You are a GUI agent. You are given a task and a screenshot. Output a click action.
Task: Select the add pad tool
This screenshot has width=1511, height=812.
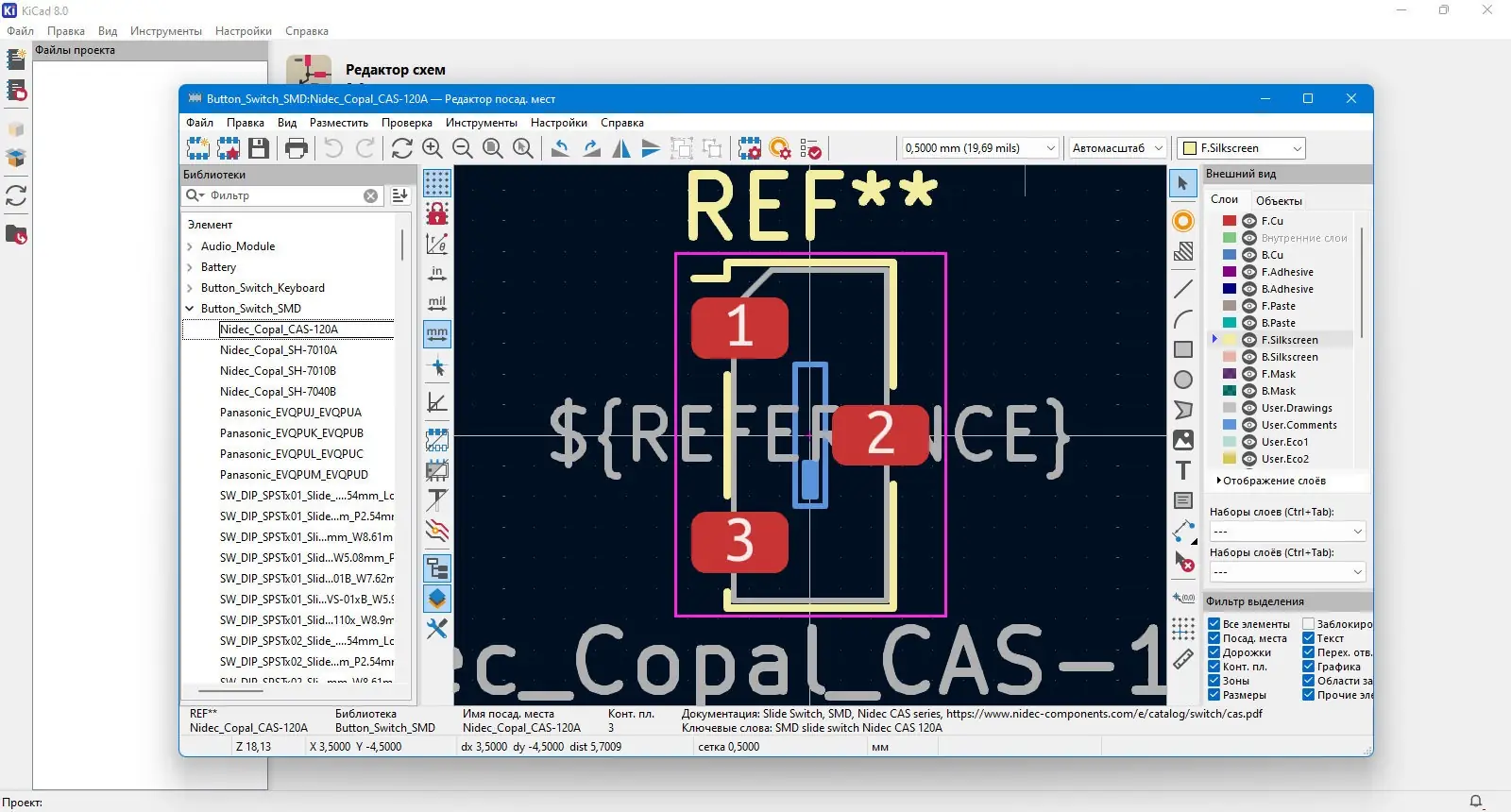tap(1183, 221)
